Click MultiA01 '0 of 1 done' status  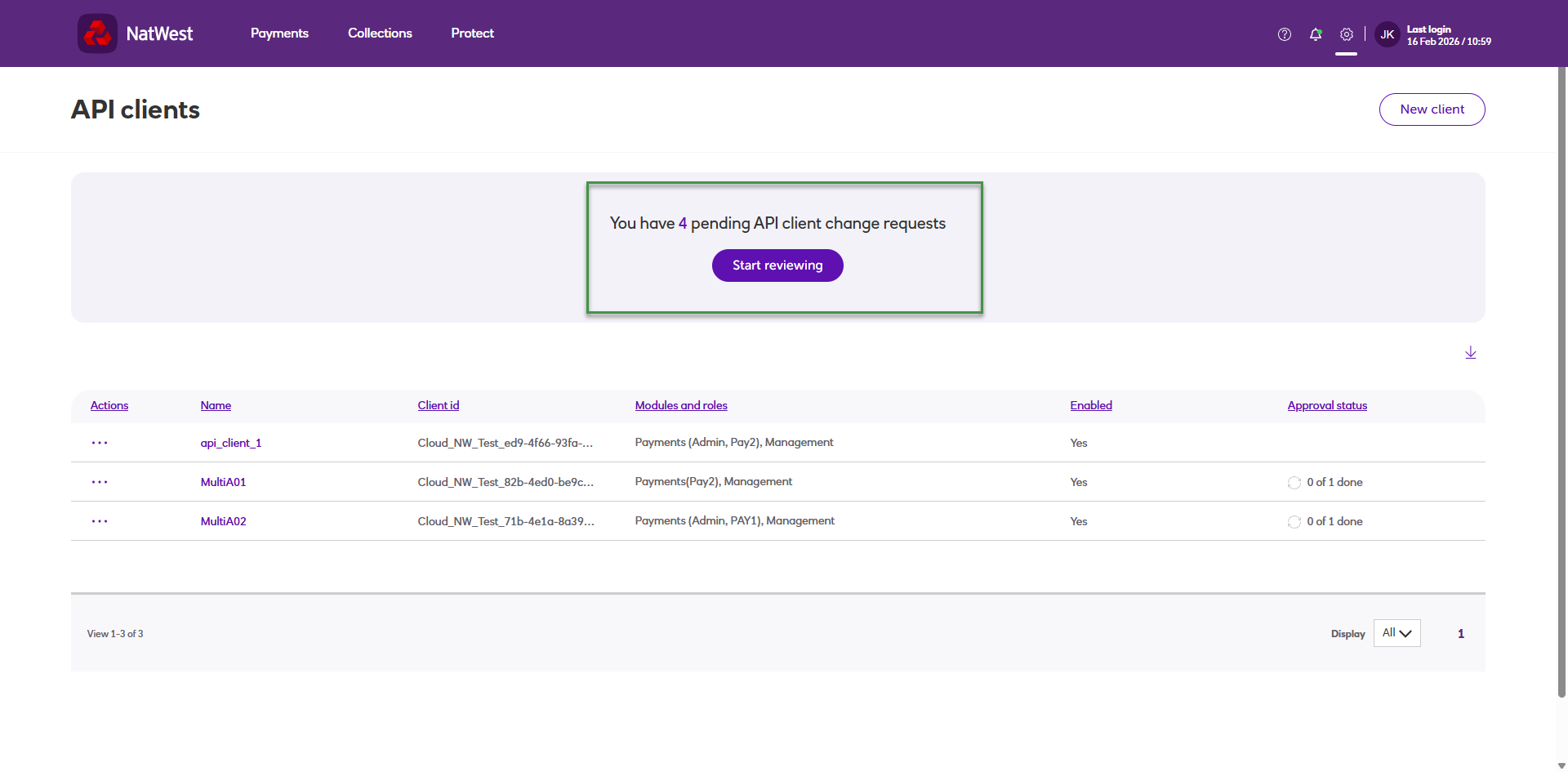coord(1334,482)
